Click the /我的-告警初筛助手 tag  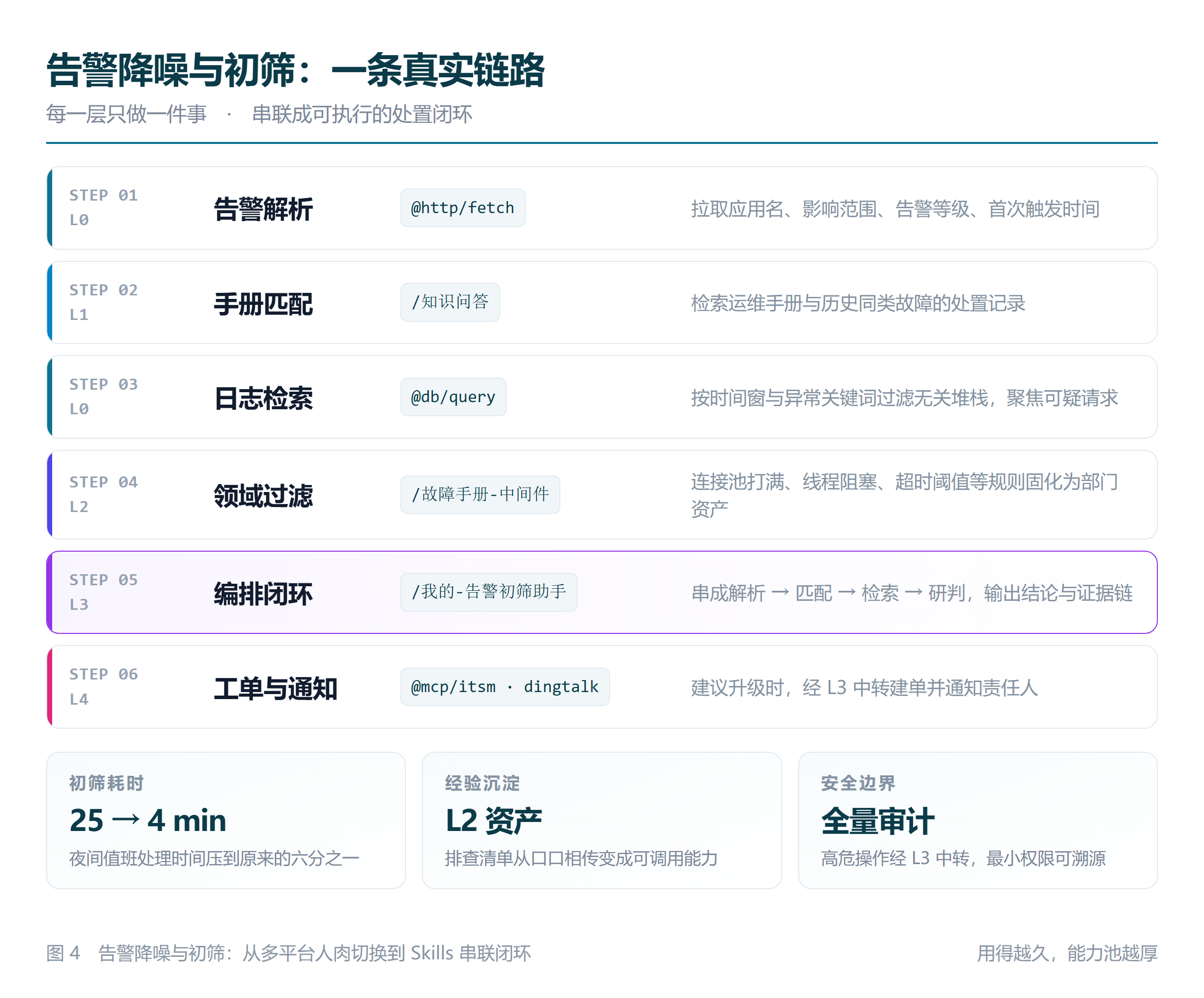pyautogui.click(x=489, y=592)
